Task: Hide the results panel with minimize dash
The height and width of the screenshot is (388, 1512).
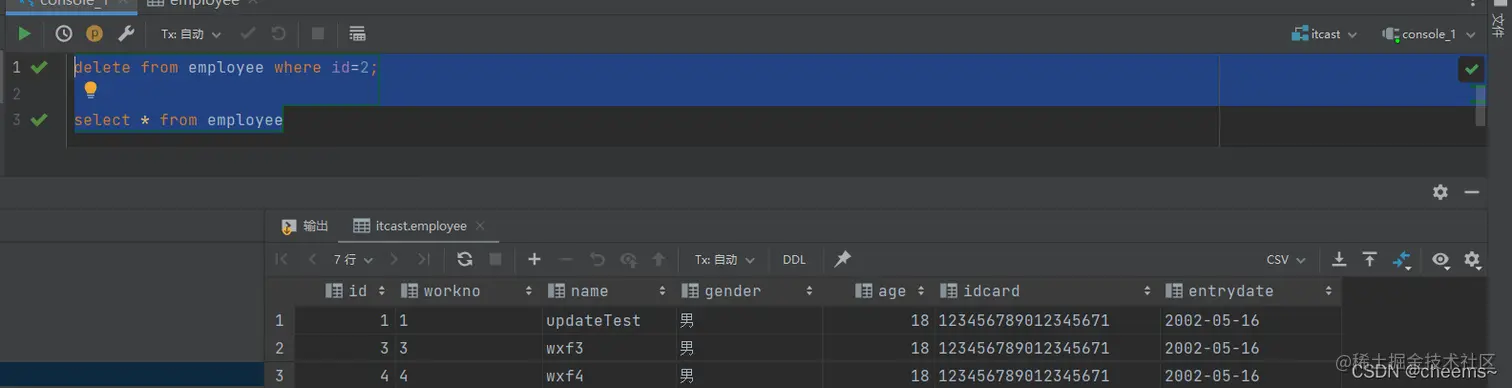Action: (1471, 192)
